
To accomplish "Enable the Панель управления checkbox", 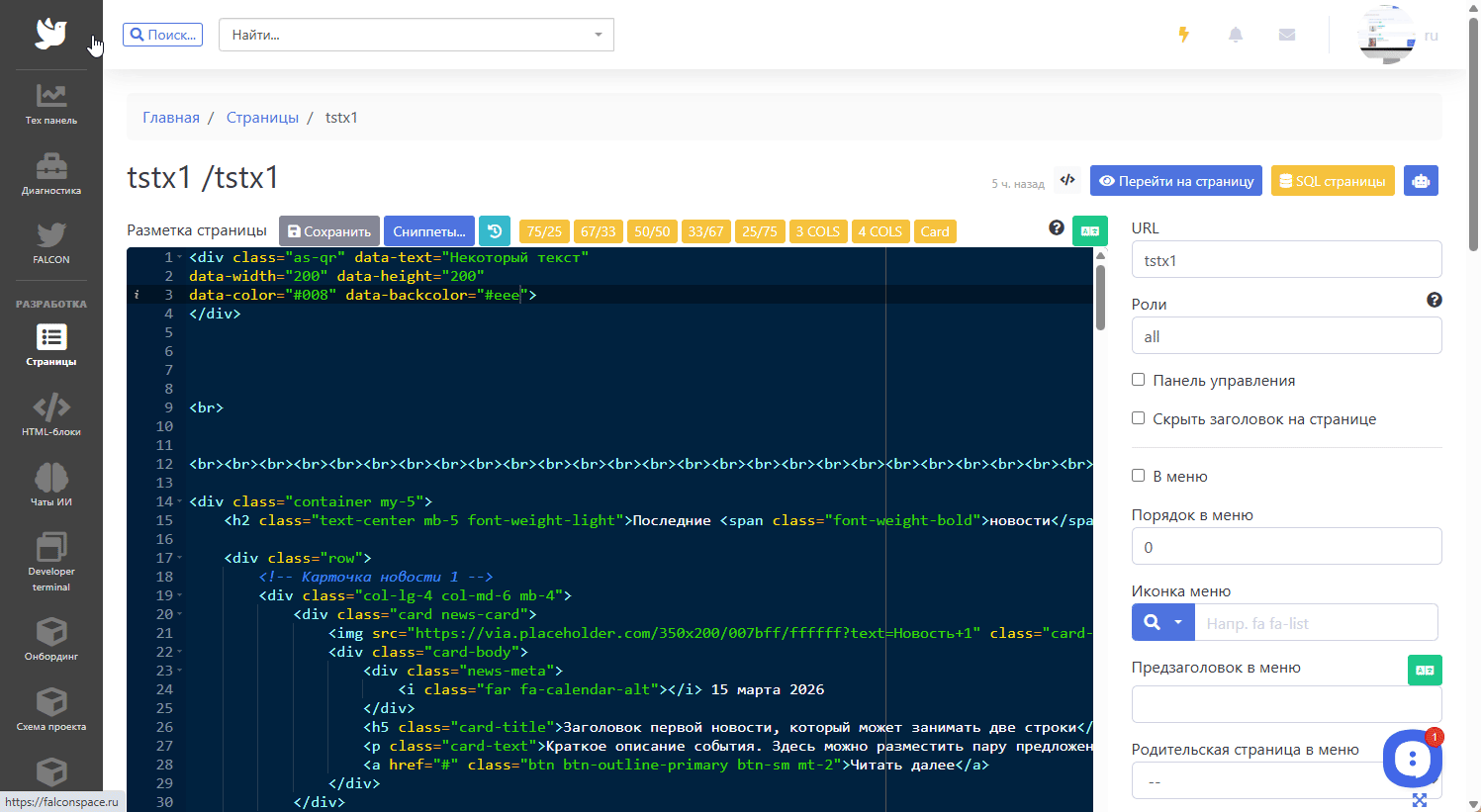I will [1138, 380].
